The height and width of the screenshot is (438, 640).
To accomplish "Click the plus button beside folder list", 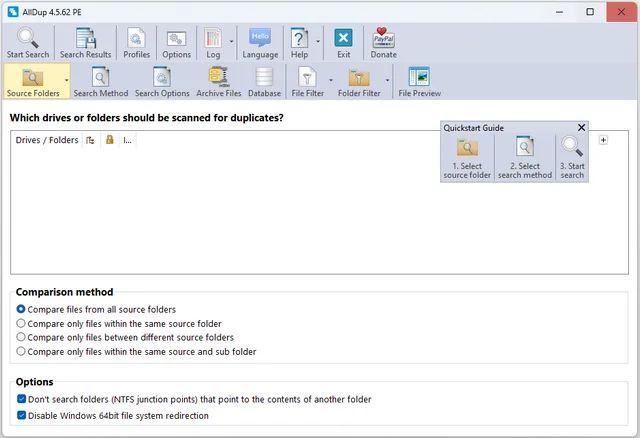I will tap(603, 140).
